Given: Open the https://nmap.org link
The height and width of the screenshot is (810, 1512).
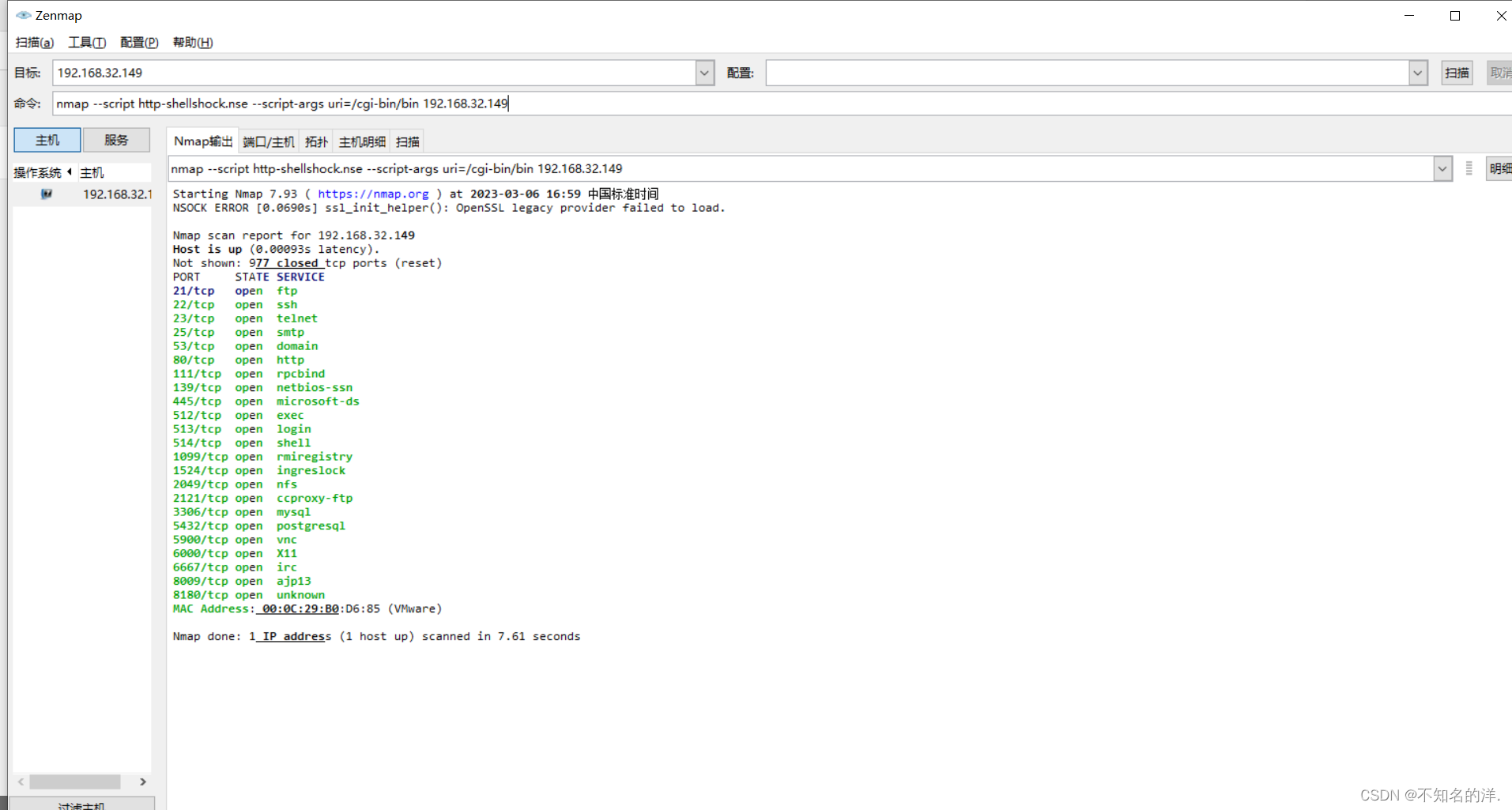Looking at the screenshot, I should point(373,194).
